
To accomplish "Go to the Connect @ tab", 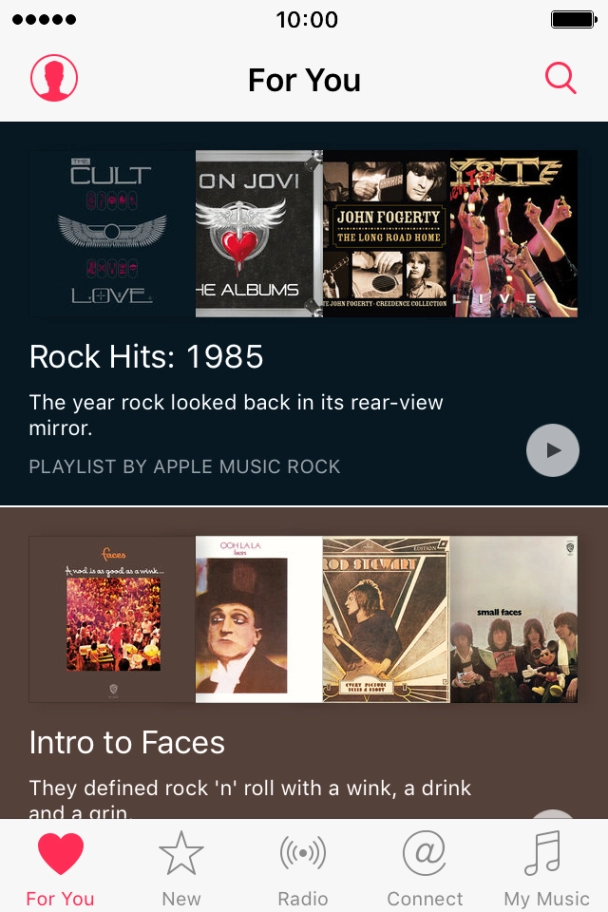I will [x=425, y=868].
